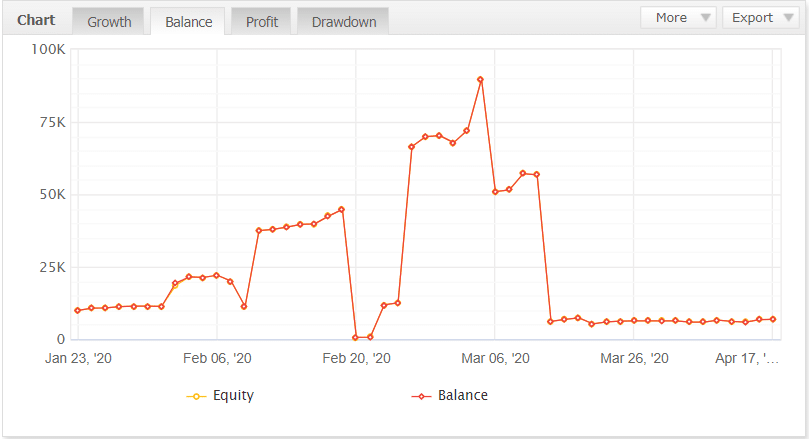Click the yellow Equity legend marker

[x=197, y=396]
